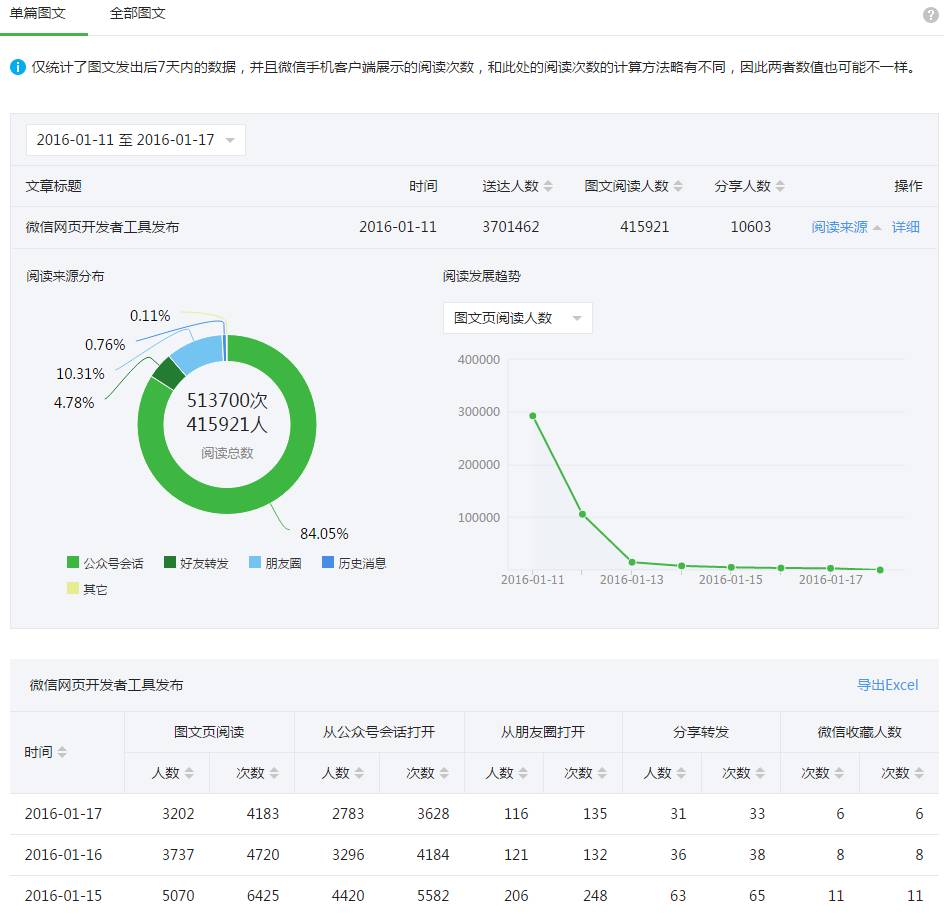The image size is (944, 916).
Task: Toggle 历史消息 legend color swatch
Action: [328, 562]
